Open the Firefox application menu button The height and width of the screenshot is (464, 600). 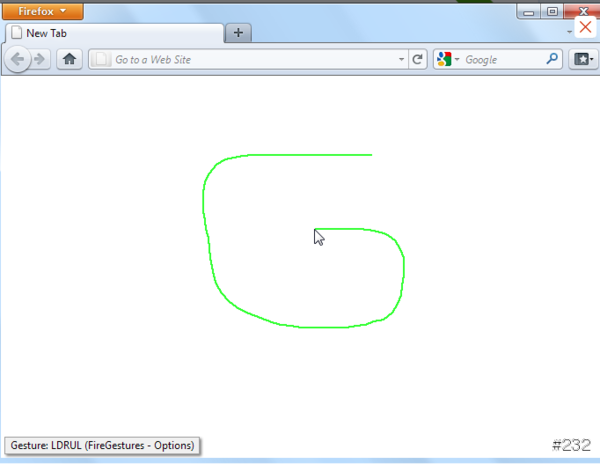(x=43, y=11)
